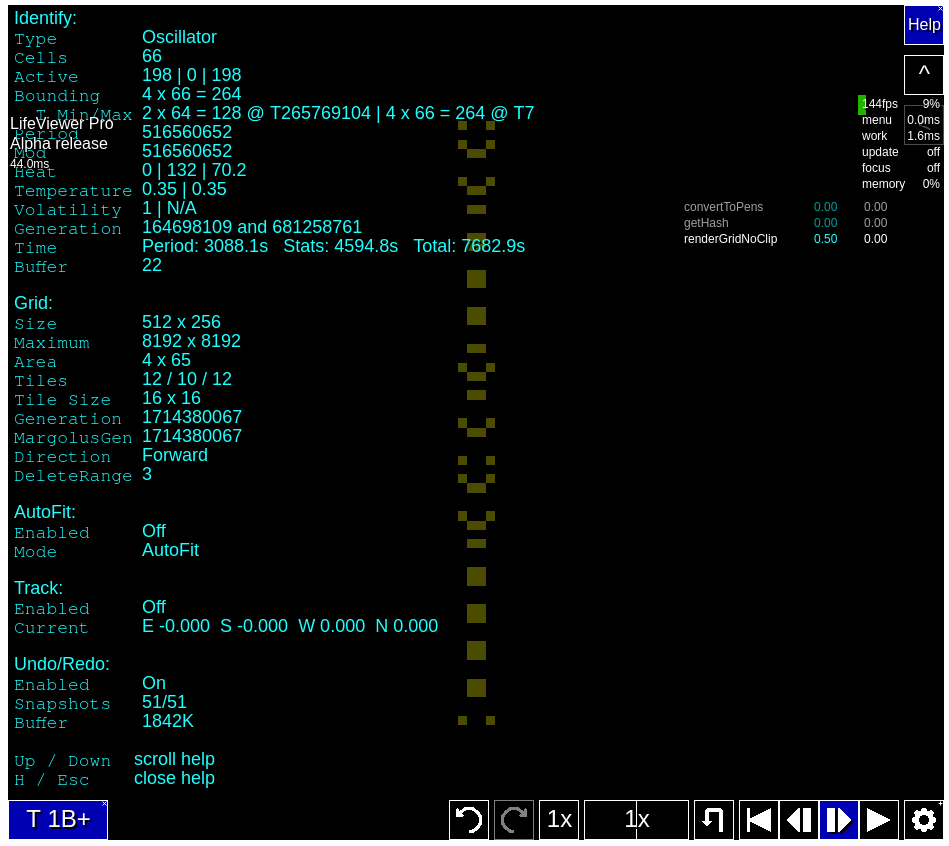This screenshot has width=949, height=846.
Task: Click the Direction value 'Forward'
Action: pos(174,455)
